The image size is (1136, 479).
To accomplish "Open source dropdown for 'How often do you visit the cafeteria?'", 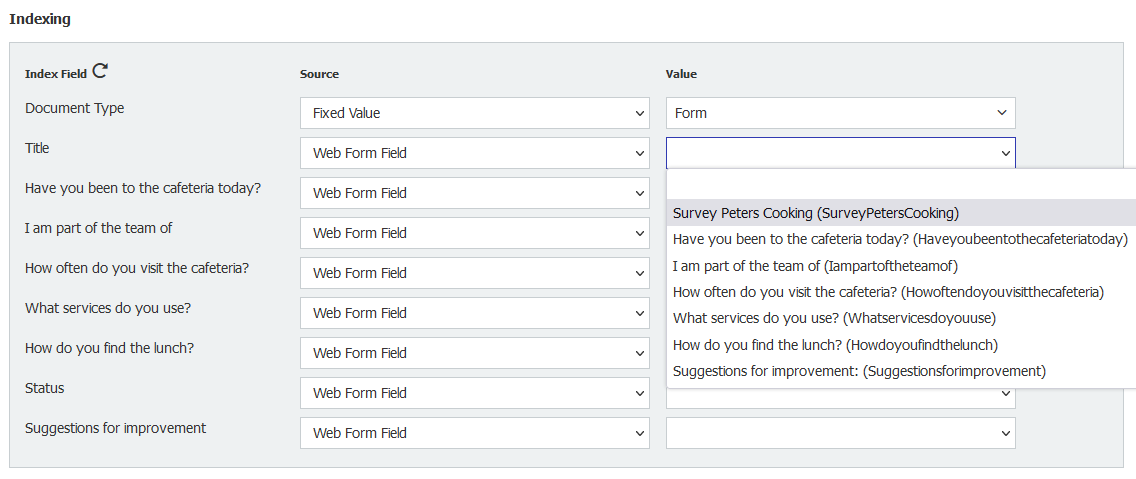I will [474, 273].
